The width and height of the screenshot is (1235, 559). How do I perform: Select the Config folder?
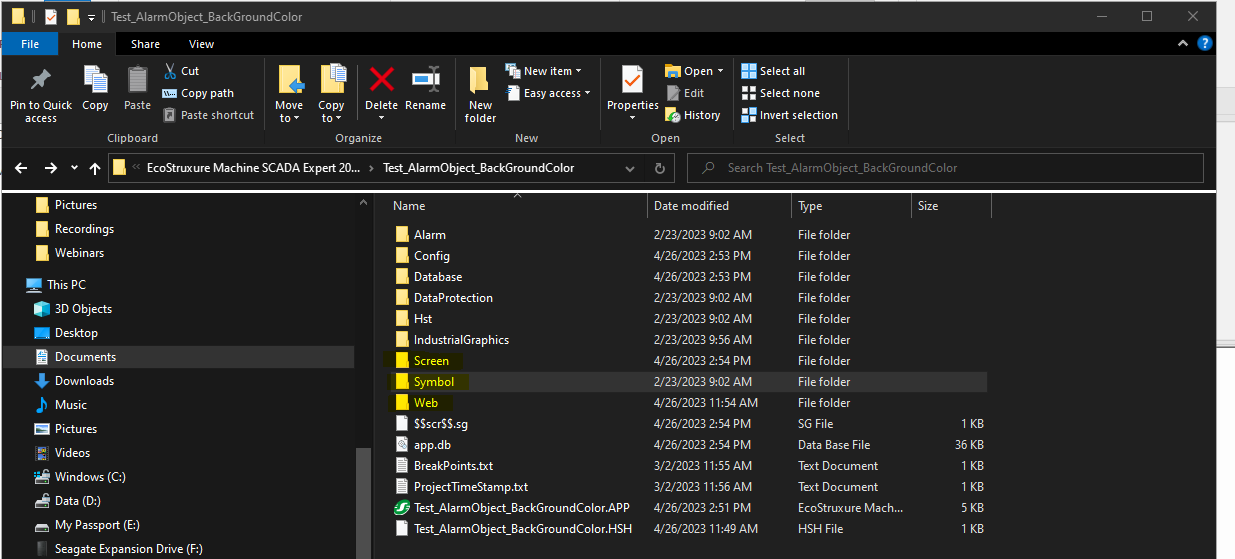[x=432, y=256]
